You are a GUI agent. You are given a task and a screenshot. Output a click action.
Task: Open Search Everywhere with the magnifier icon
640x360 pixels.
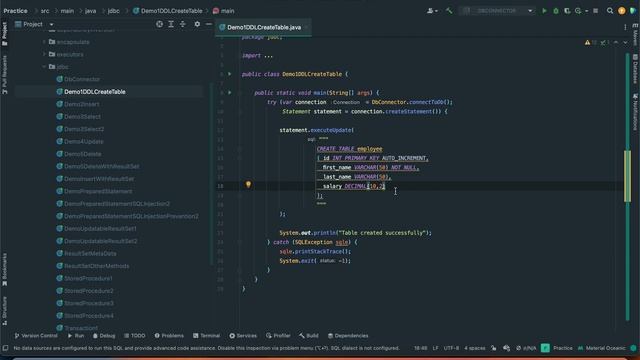click(x=610, y=11)
